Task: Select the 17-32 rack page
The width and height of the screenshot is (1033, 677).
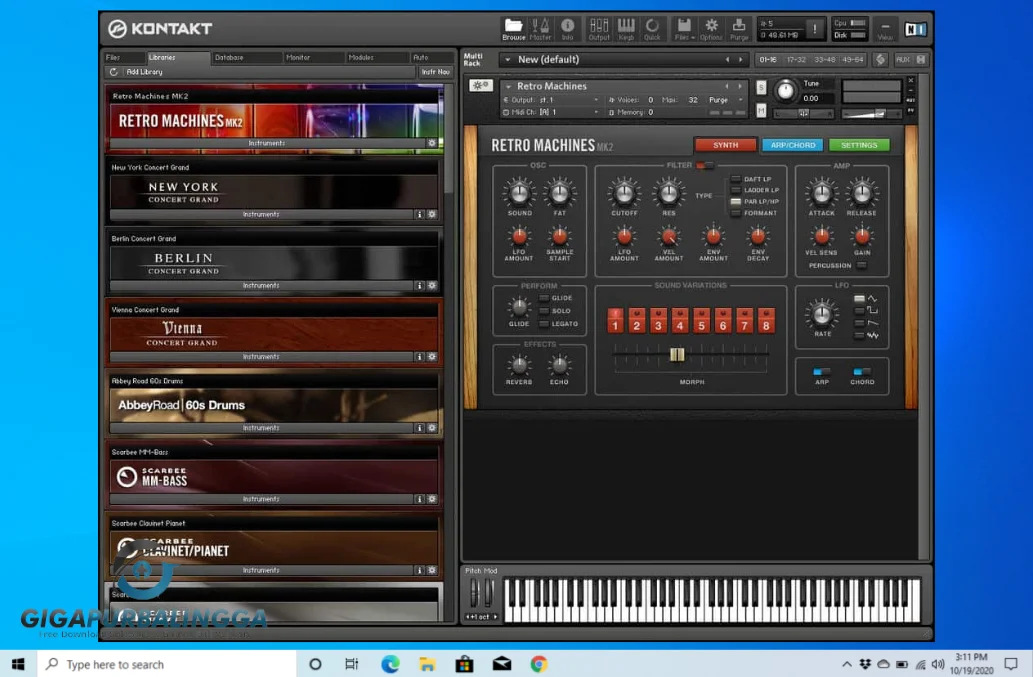Action: click(796, 59)
